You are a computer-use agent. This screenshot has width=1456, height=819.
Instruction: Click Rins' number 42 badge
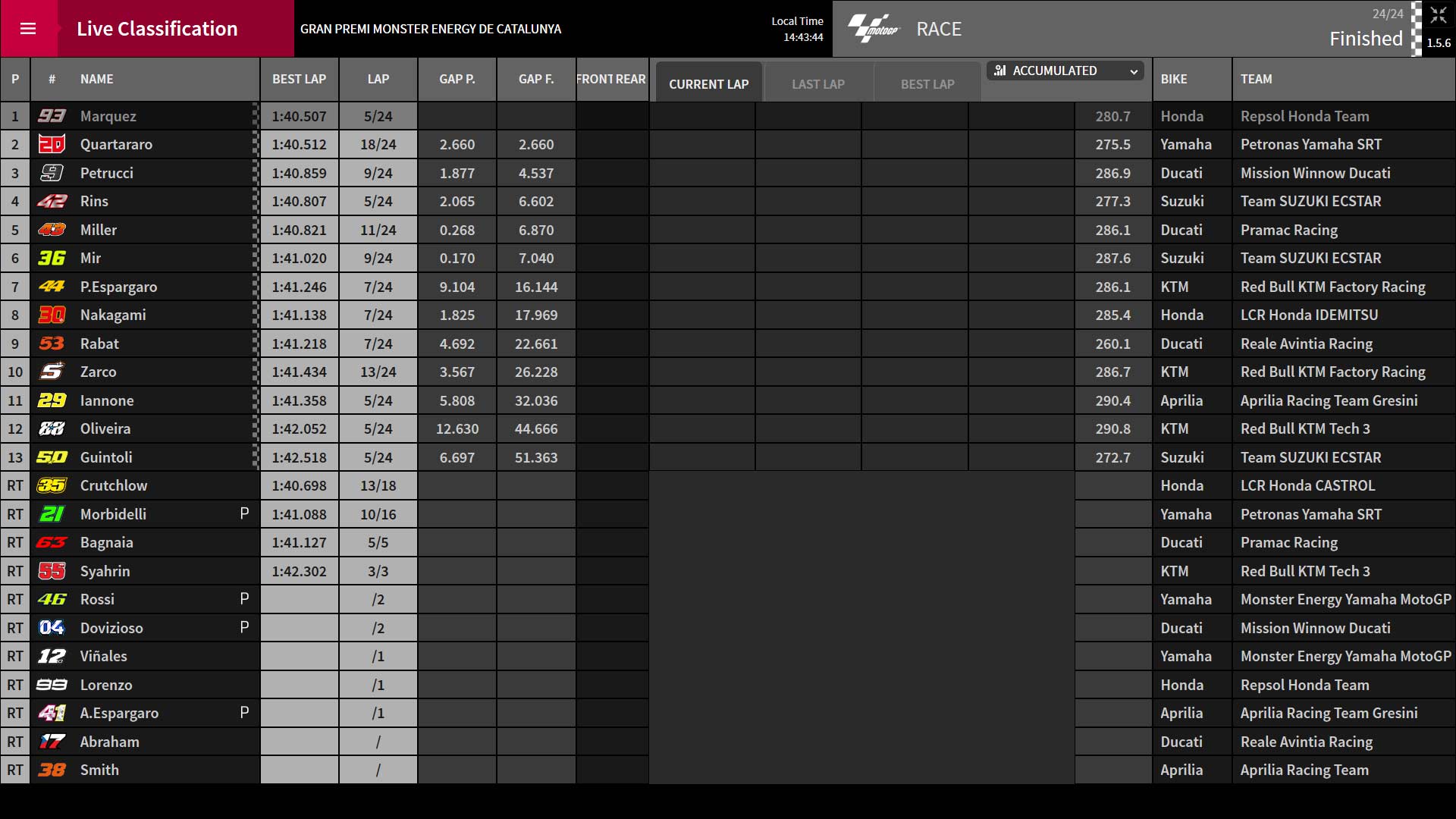click(x=52, y=201)
